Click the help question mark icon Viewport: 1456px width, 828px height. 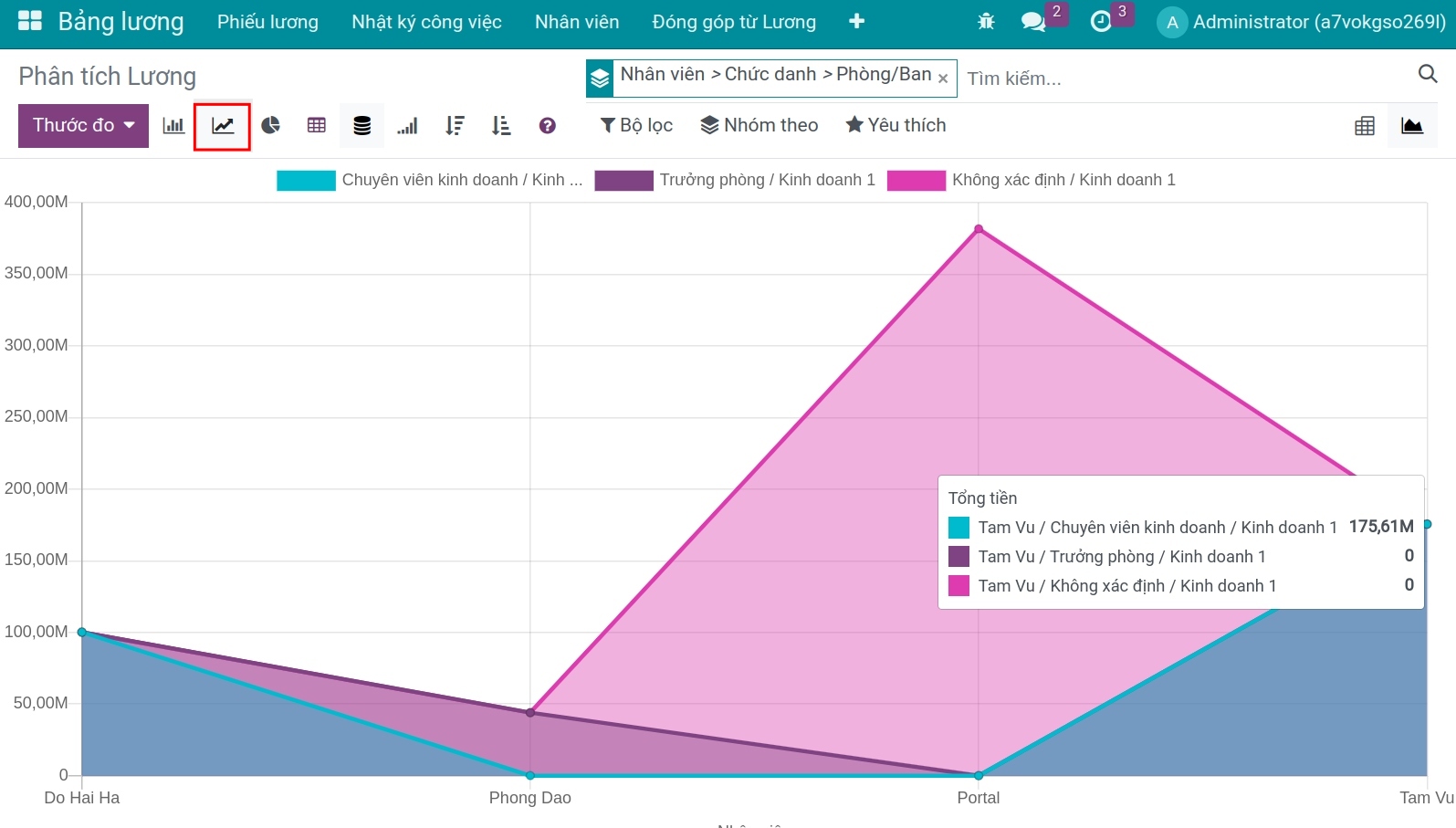tap(548, 126)
